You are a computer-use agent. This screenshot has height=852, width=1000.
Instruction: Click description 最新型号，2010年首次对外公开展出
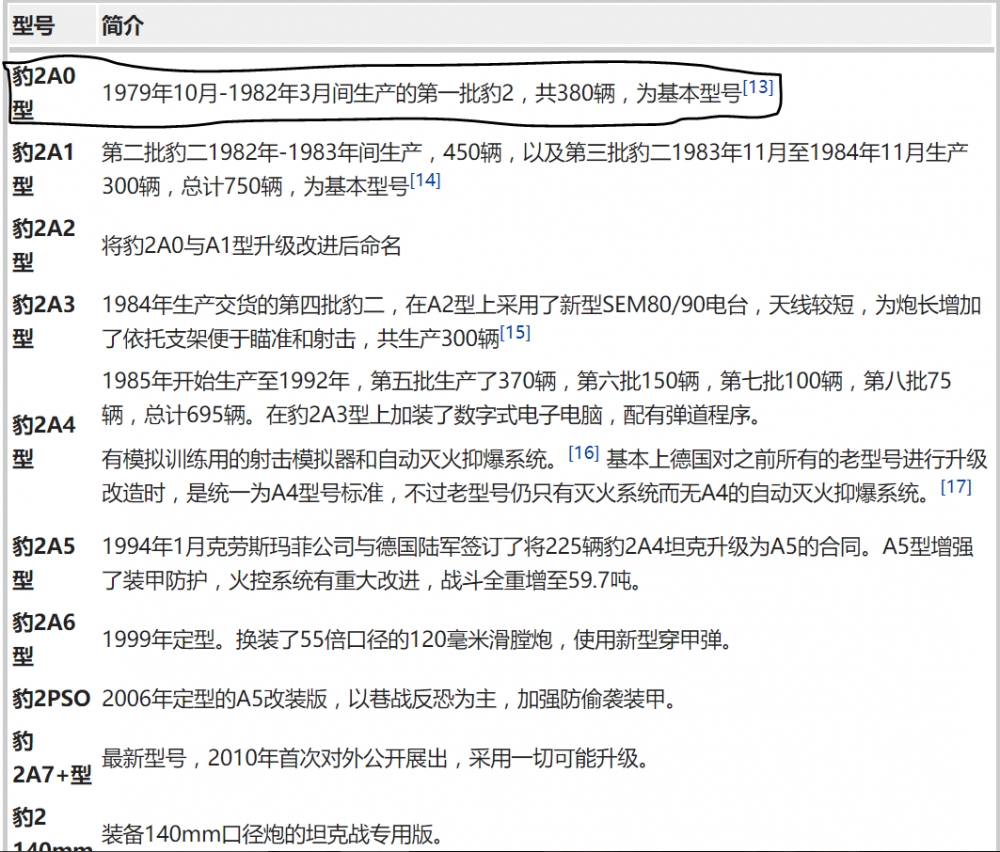376,758
